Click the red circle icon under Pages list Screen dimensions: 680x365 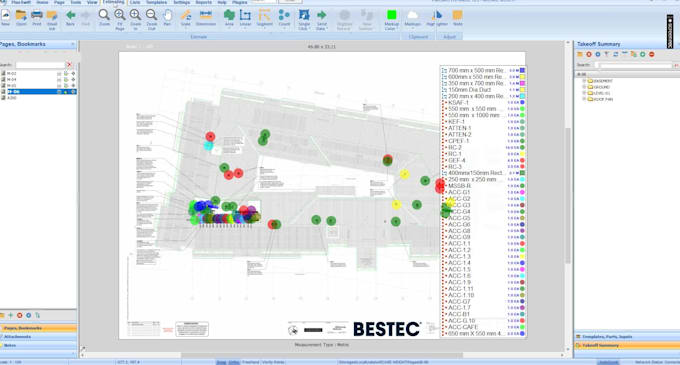[20, 315]
